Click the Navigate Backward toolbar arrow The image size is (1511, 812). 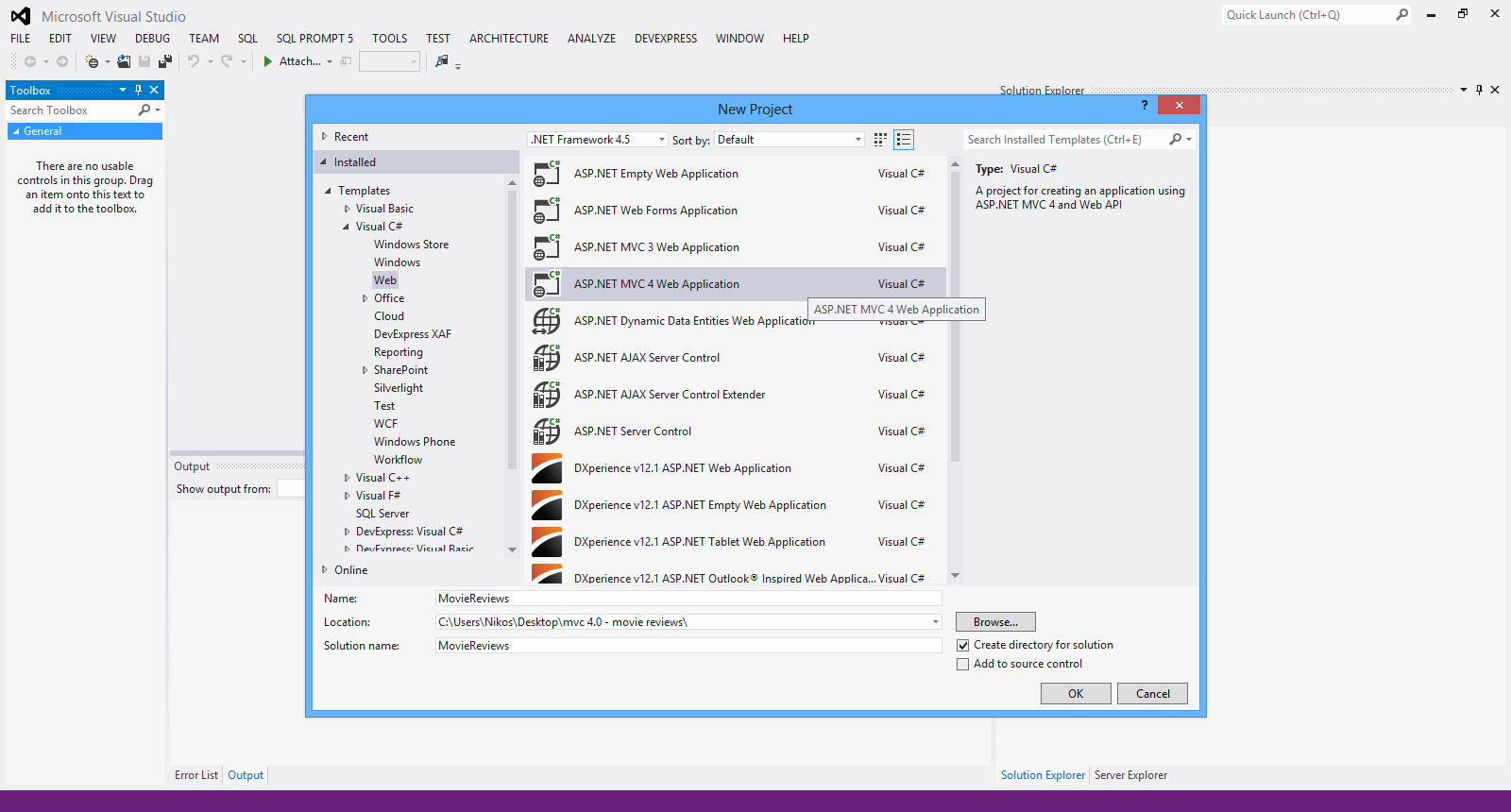(x=30, y=61)
